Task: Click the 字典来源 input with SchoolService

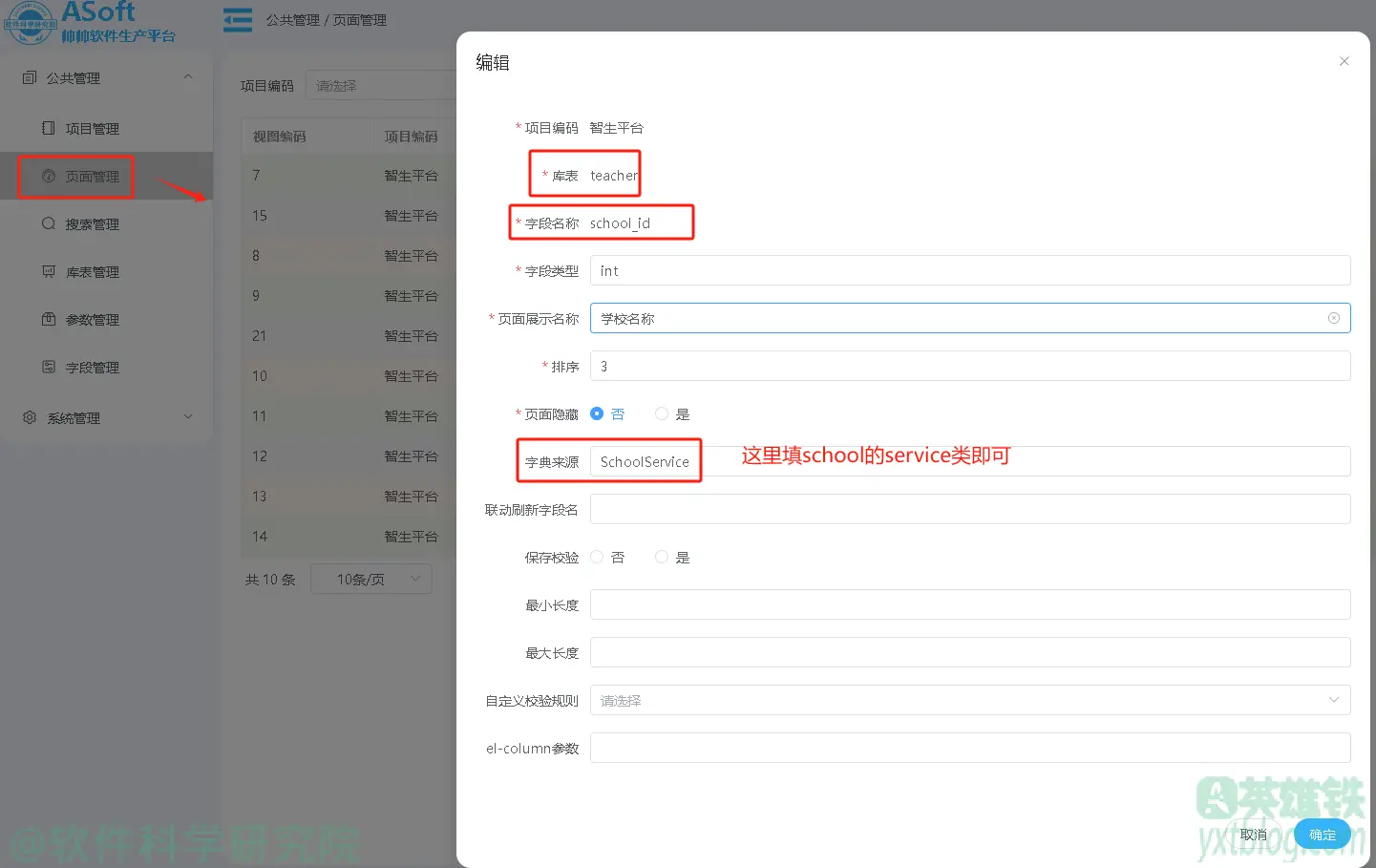Action: click(x=970, y=461)
